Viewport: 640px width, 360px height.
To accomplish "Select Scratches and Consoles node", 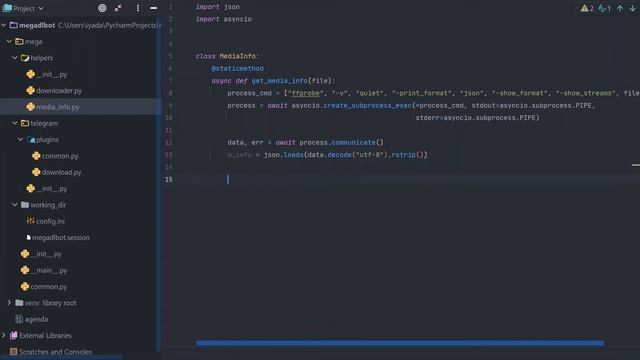I will pos(51,352).
